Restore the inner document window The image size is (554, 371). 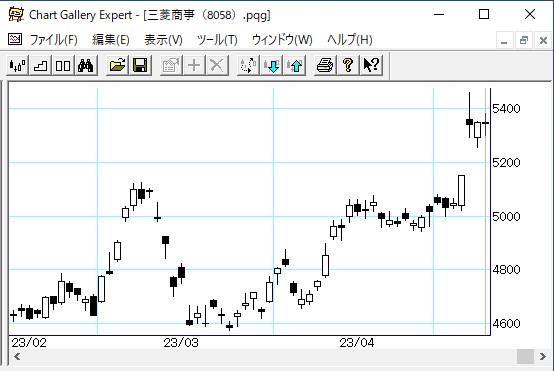pos(524,40)
